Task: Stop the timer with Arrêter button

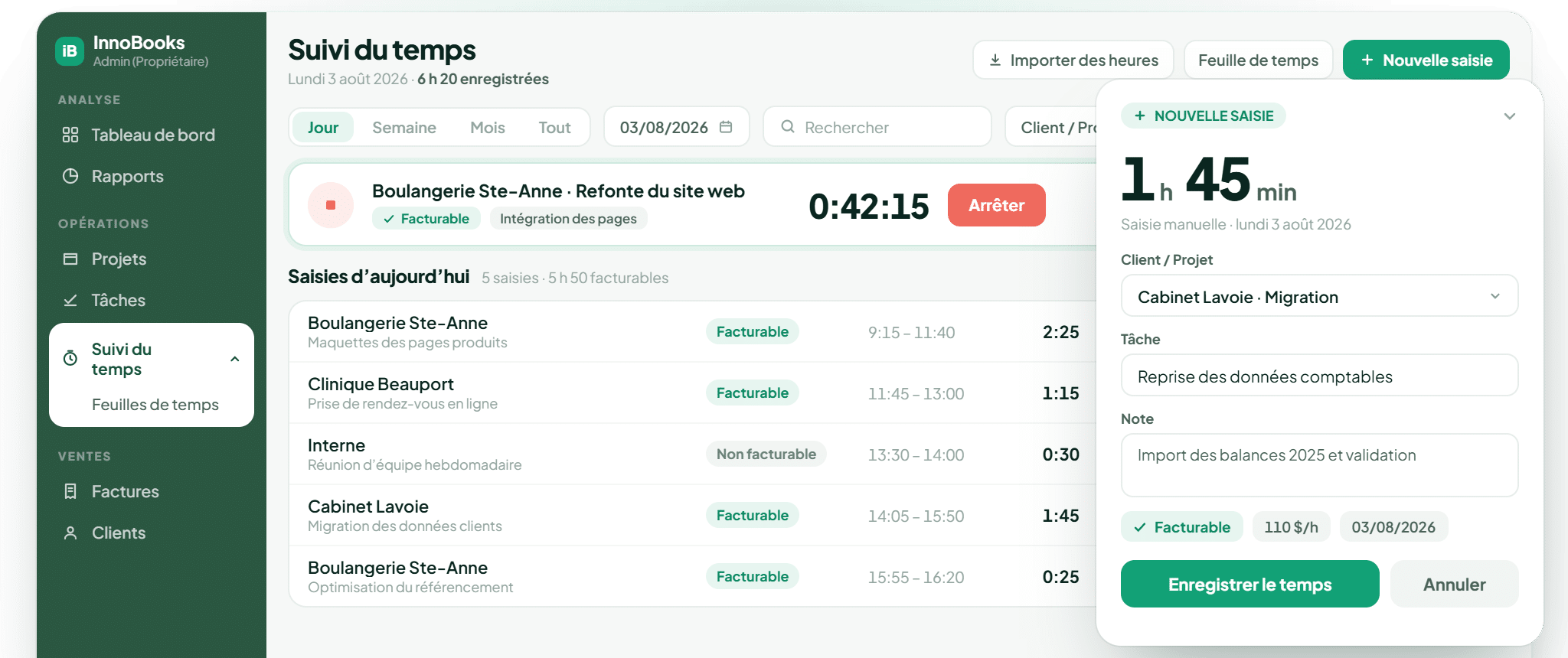Action: pyautogui.click(x=996, y=205)
